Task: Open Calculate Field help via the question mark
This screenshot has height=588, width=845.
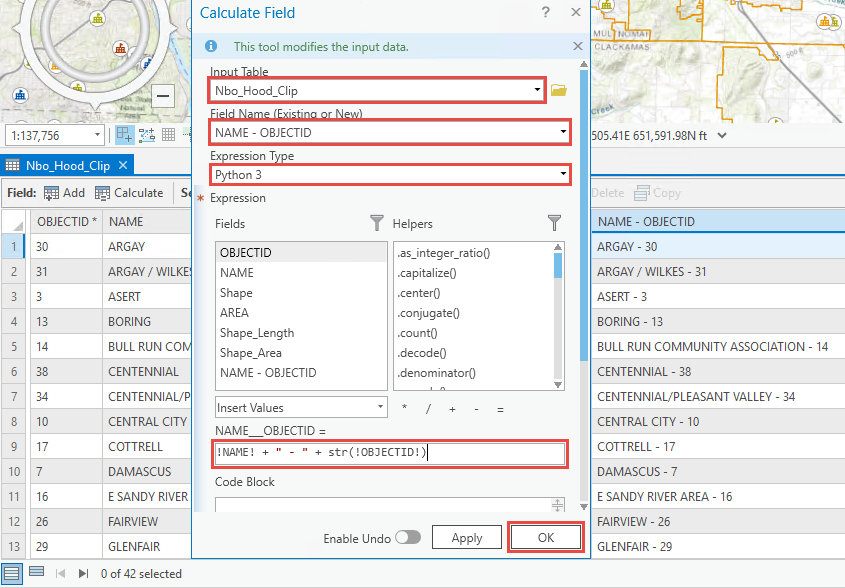Action: pyautogui.click(x=545, y=13)
